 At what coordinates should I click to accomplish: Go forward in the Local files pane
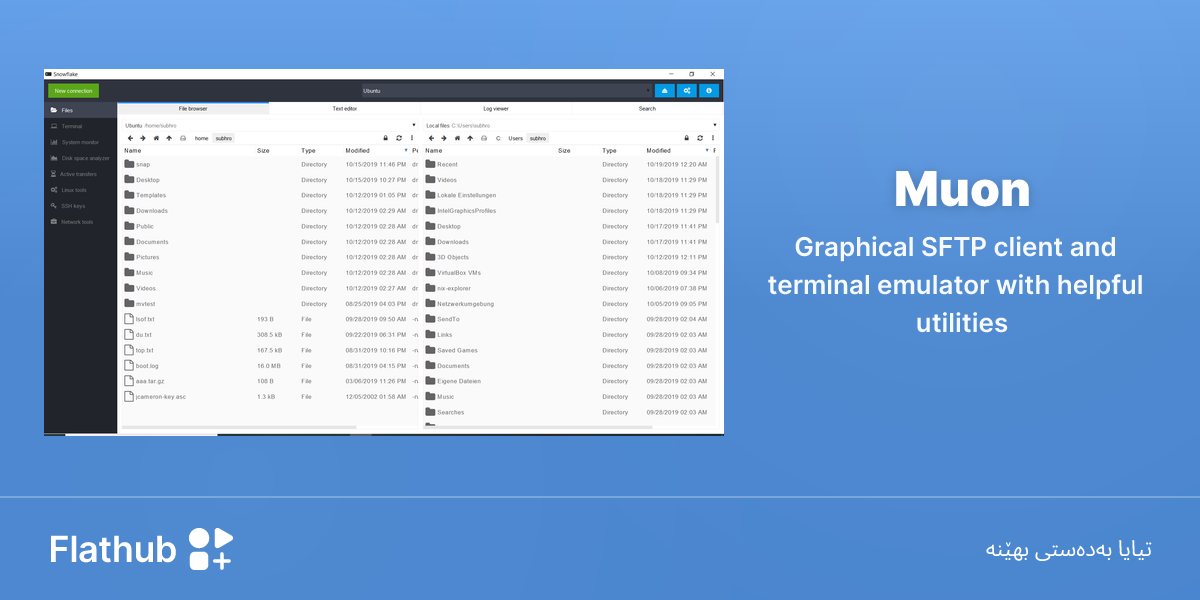(444, 138)
